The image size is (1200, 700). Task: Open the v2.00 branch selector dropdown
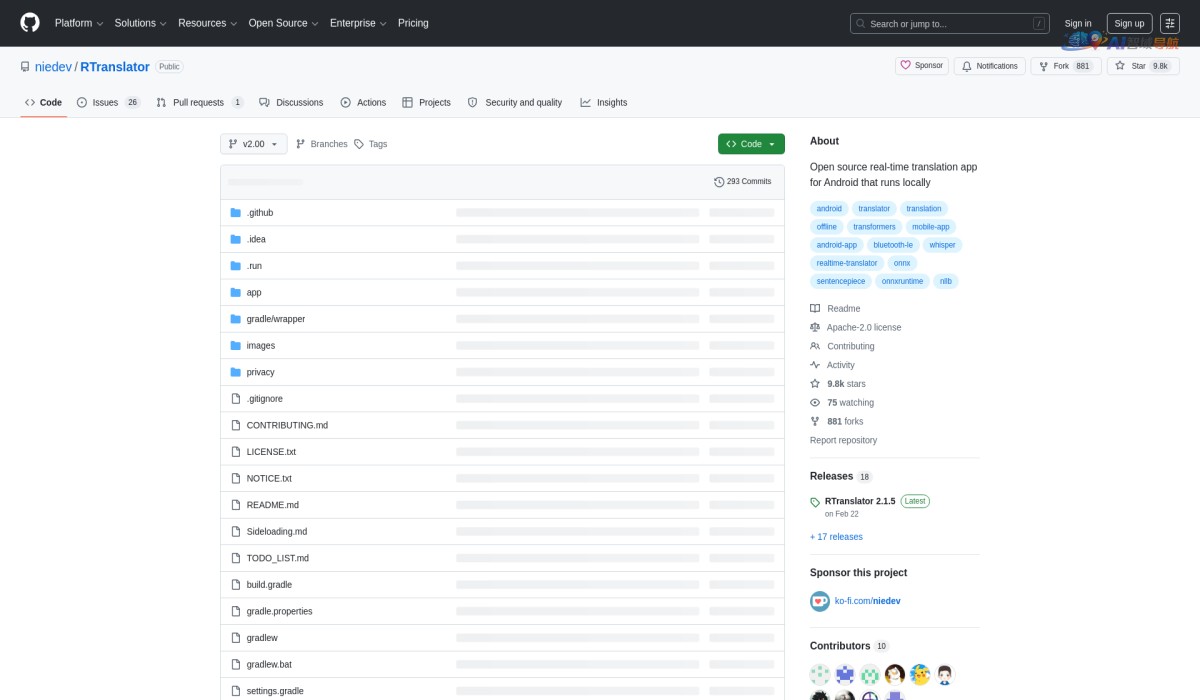coord(253,144)
